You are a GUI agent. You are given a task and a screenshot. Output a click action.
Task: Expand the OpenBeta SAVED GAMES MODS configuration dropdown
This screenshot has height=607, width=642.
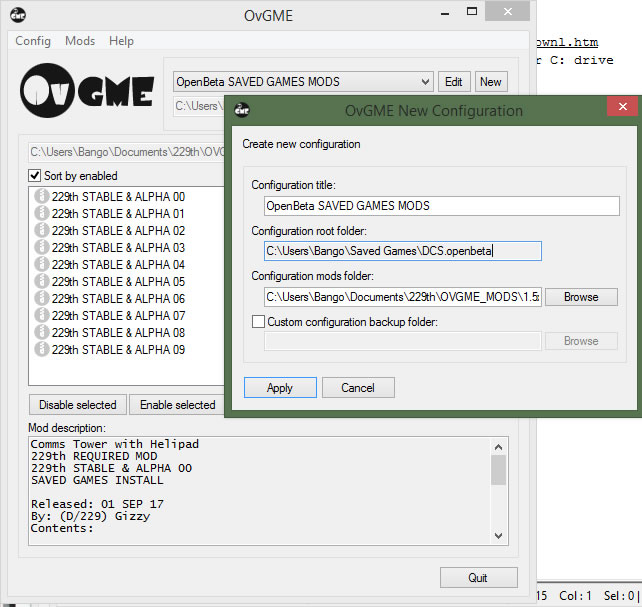[424, 82]
